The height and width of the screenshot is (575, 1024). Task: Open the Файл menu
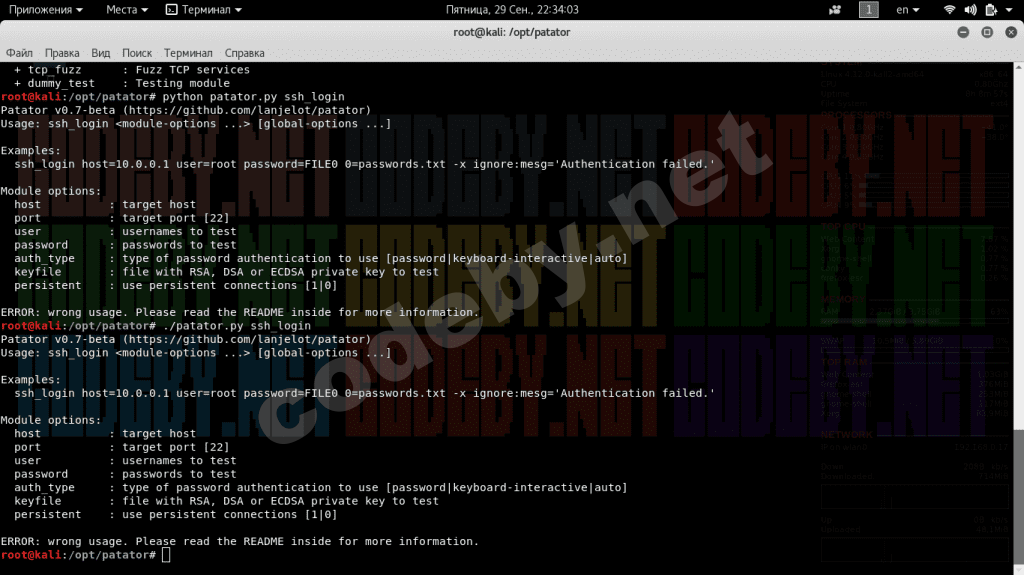point(19,53)
